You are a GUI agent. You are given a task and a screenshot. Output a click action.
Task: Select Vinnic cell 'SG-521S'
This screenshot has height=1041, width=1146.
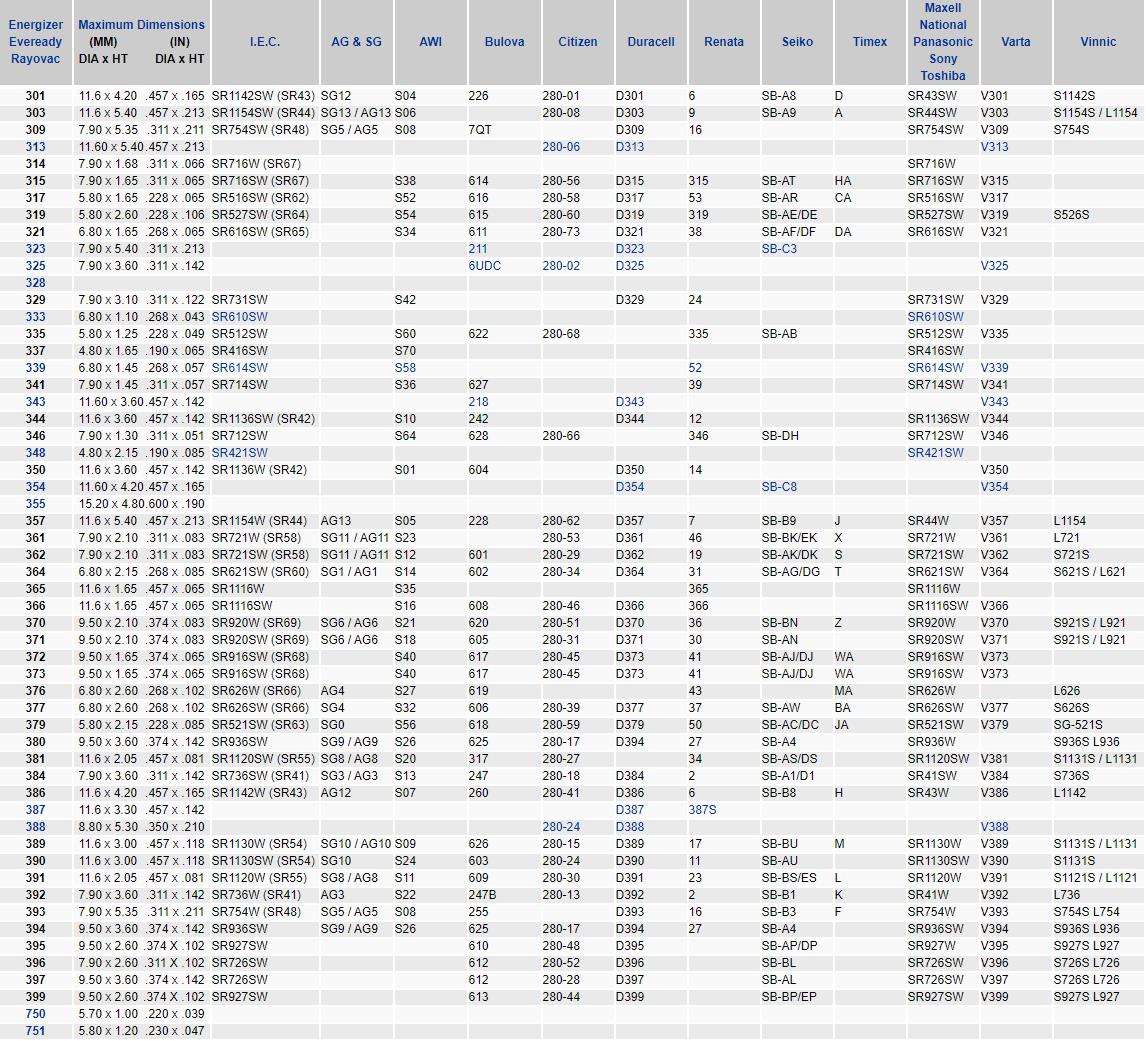point(1078,725)
